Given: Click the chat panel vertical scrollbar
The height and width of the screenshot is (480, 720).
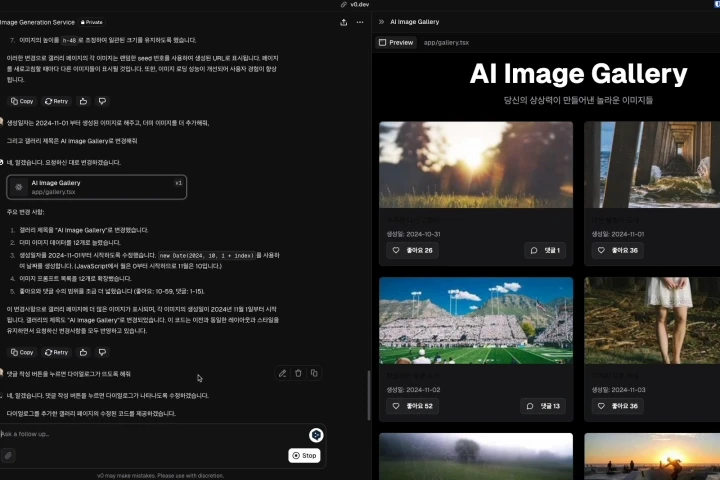Looking at the screenshot, I should 369,395.
